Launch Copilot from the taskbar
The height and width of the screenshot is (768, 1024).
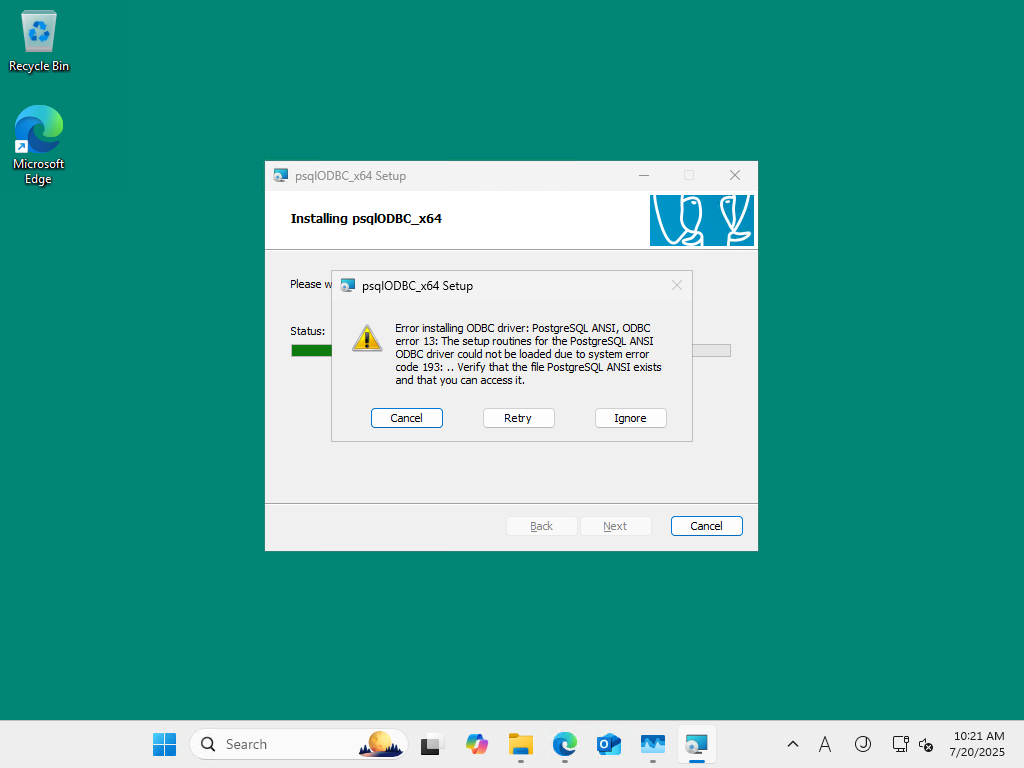[x=477, y=744]
